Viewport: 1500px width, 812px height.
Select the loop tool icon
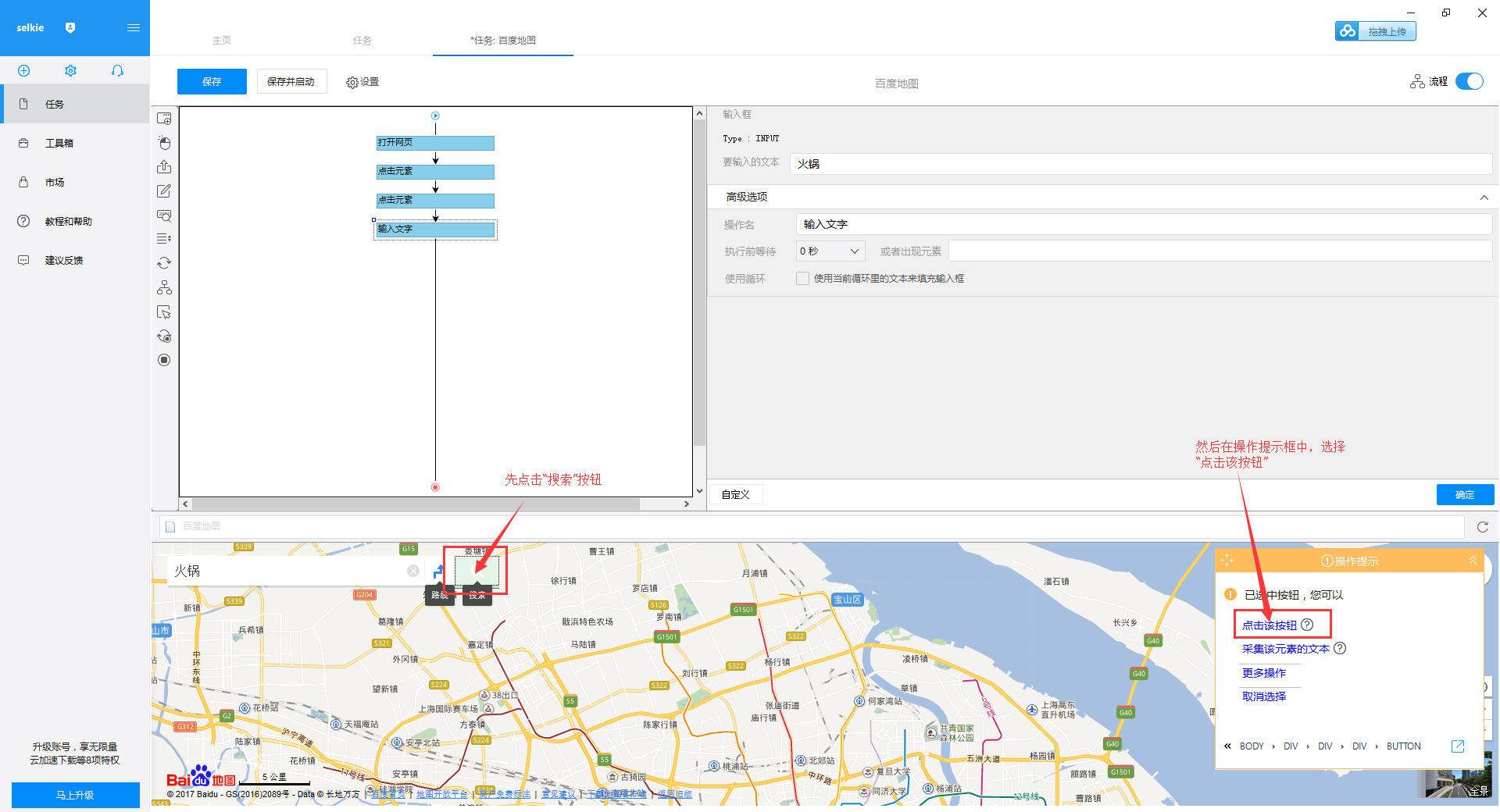pos(164,263)
